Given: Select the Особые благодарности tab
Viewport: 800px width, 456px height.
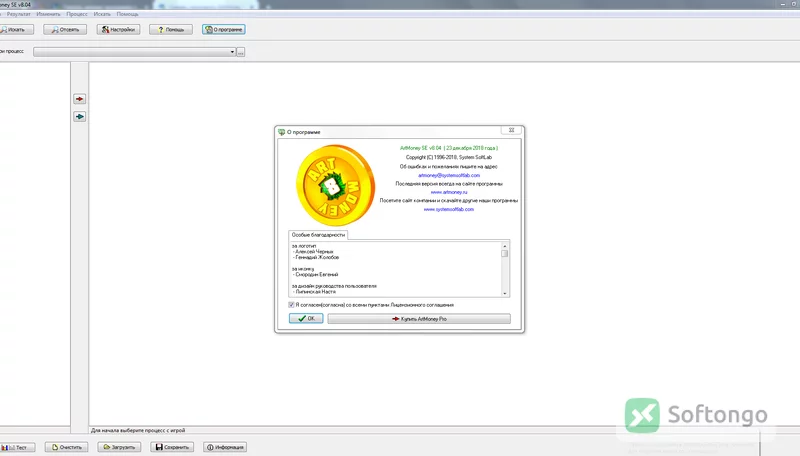Looking at the screenshot, I should click(x=318, y=235).
